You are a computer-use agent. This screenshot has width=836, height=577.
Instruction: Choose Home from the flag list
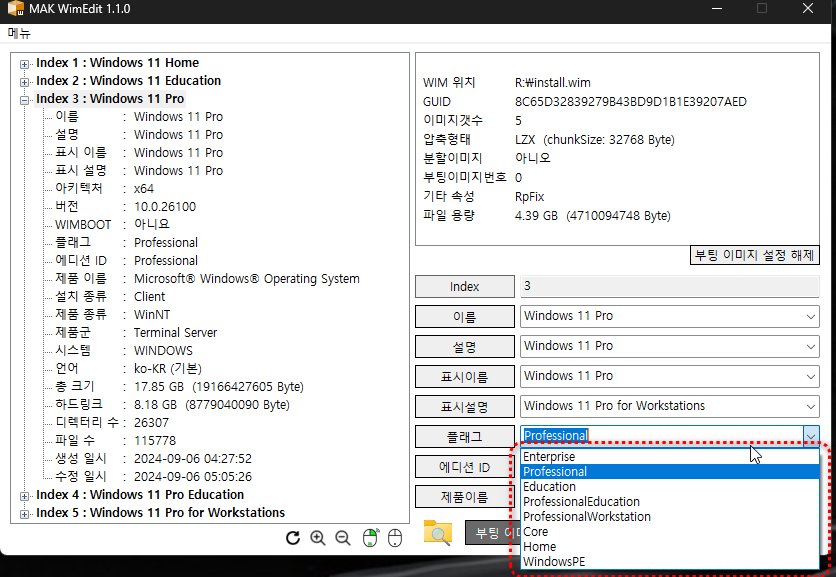670,546
